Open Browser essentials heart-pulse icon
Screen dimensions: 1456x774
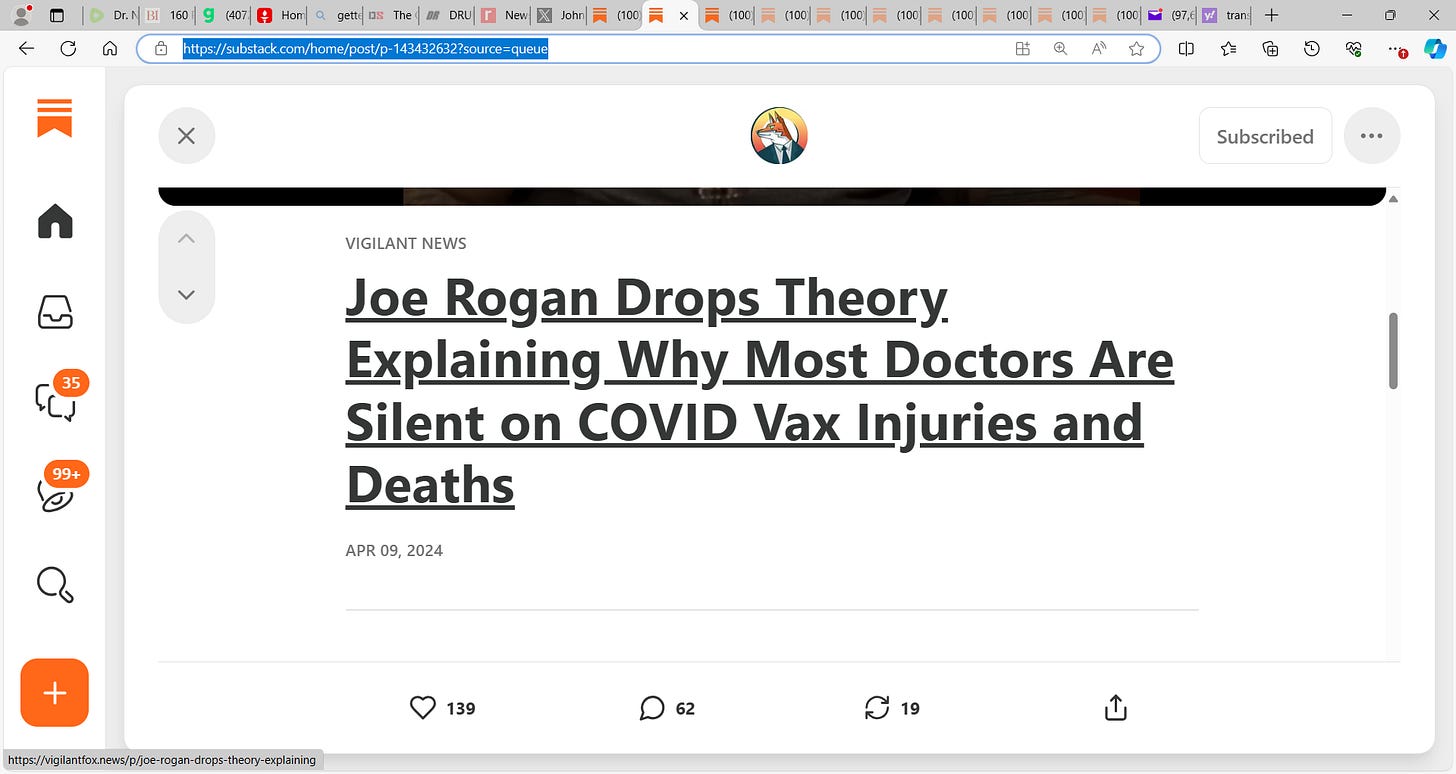click(1354, 48)
